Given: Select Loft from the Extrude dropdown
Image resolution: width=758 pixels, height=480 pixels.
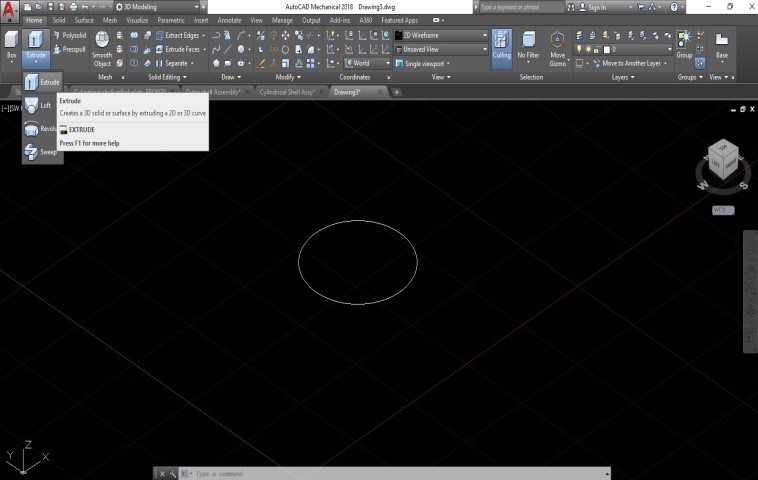Looking at the screenshot, I should [x=41, y=105].
